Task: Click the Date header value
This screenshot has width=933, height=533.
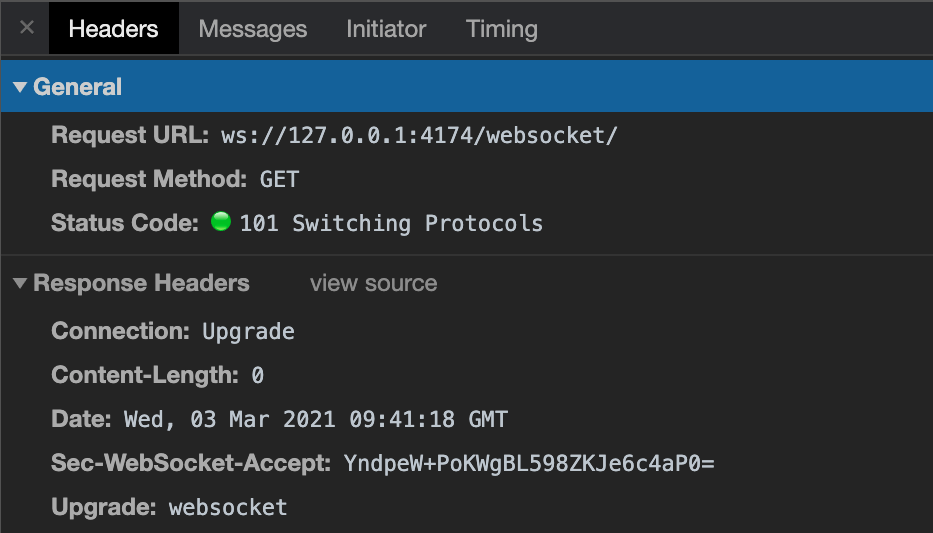Action: click(x=315, y=419)
